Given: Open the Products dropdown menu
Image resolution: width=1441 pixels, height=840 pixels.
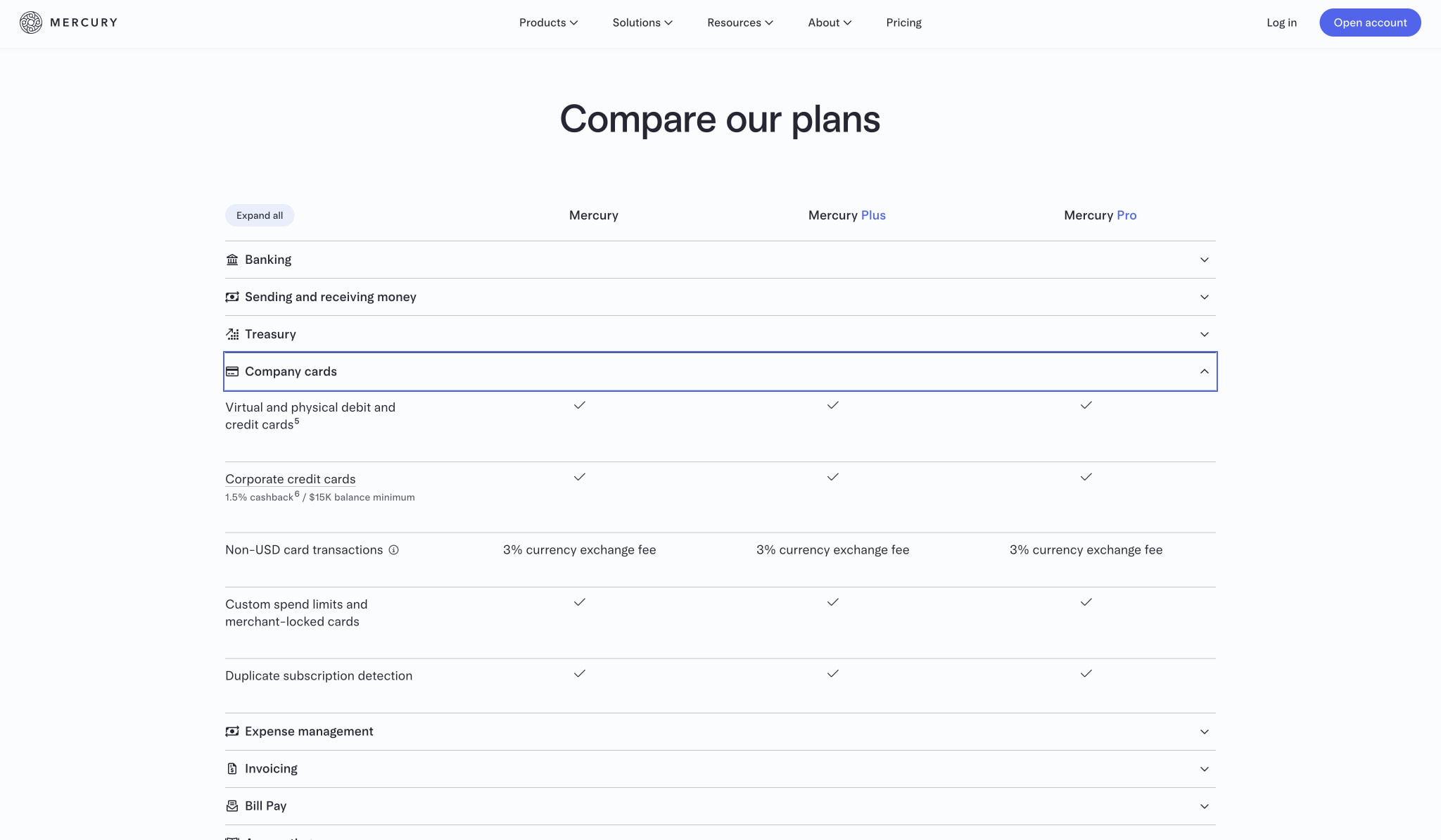Looking at the screenshot, I should pyautogui.click(x=549, y=23).
